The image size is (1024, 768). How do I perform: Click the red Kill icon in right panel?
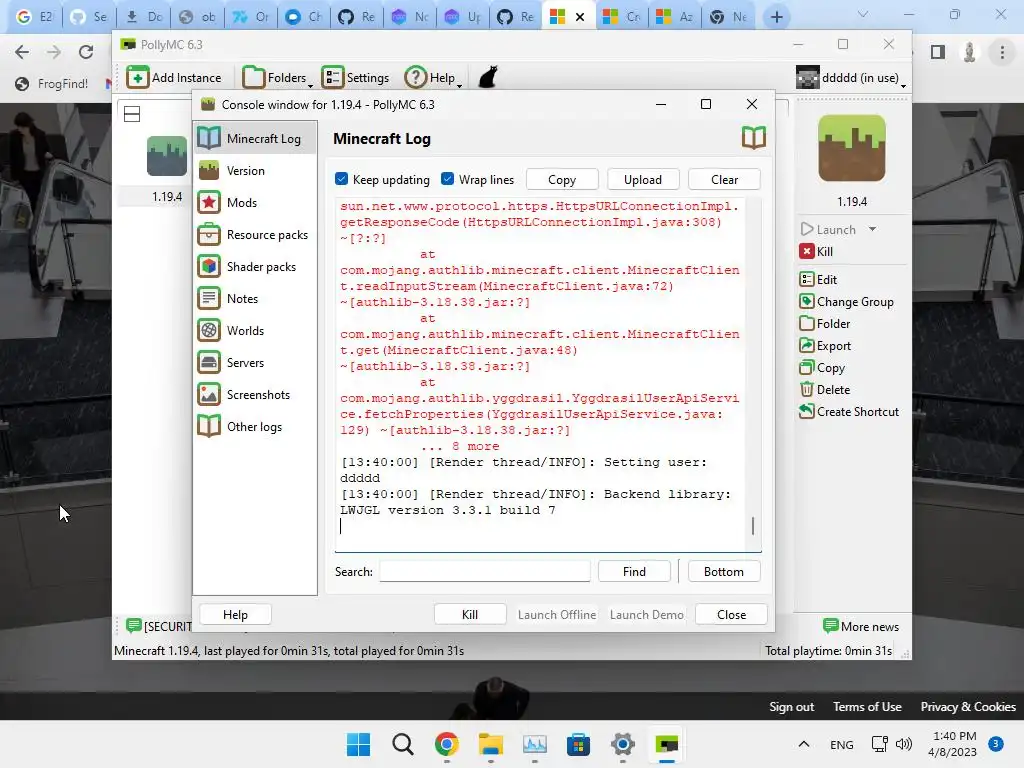click(807, 251)
